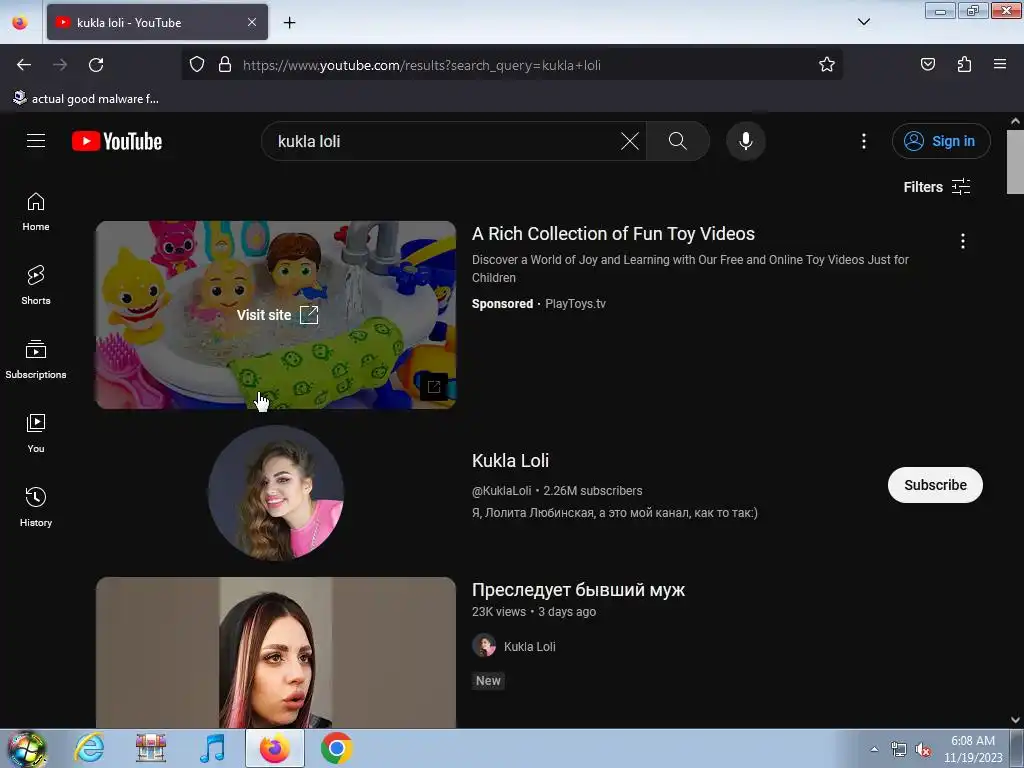The image size is (1024, 768).
Task: Open the You sidebar section
Action: pyautogui.click(x=36, y=434)
